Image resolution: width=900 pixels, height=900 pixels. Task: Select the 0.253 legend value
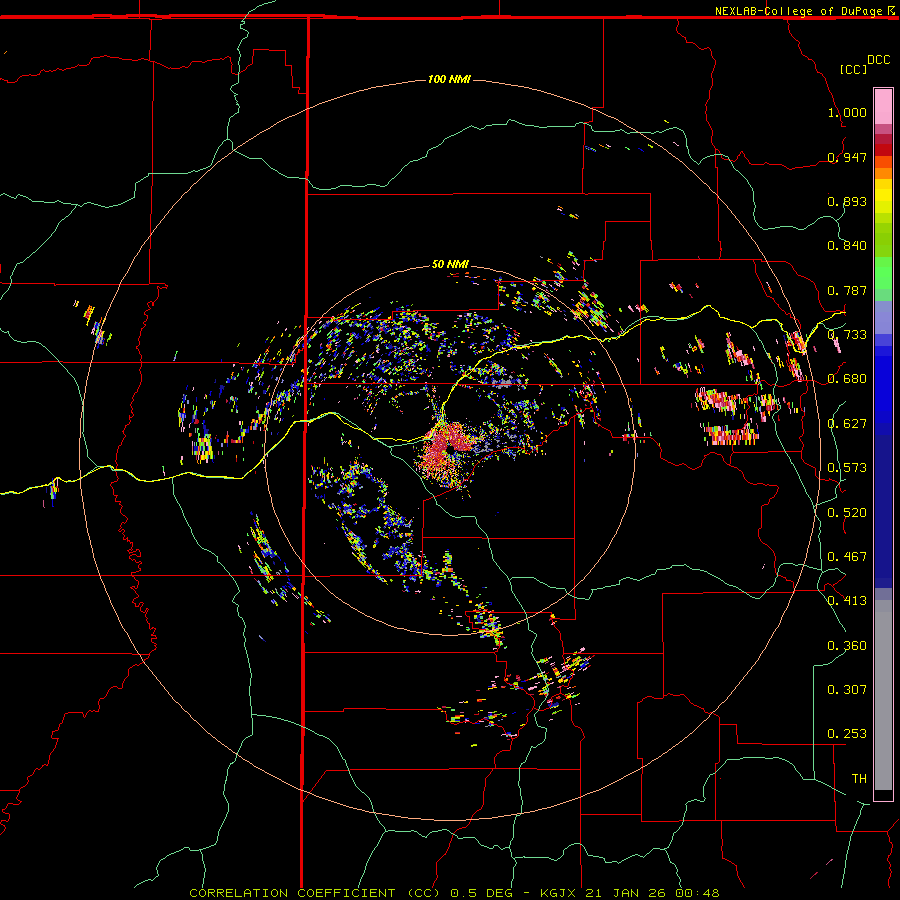click(x=847, y=734)
